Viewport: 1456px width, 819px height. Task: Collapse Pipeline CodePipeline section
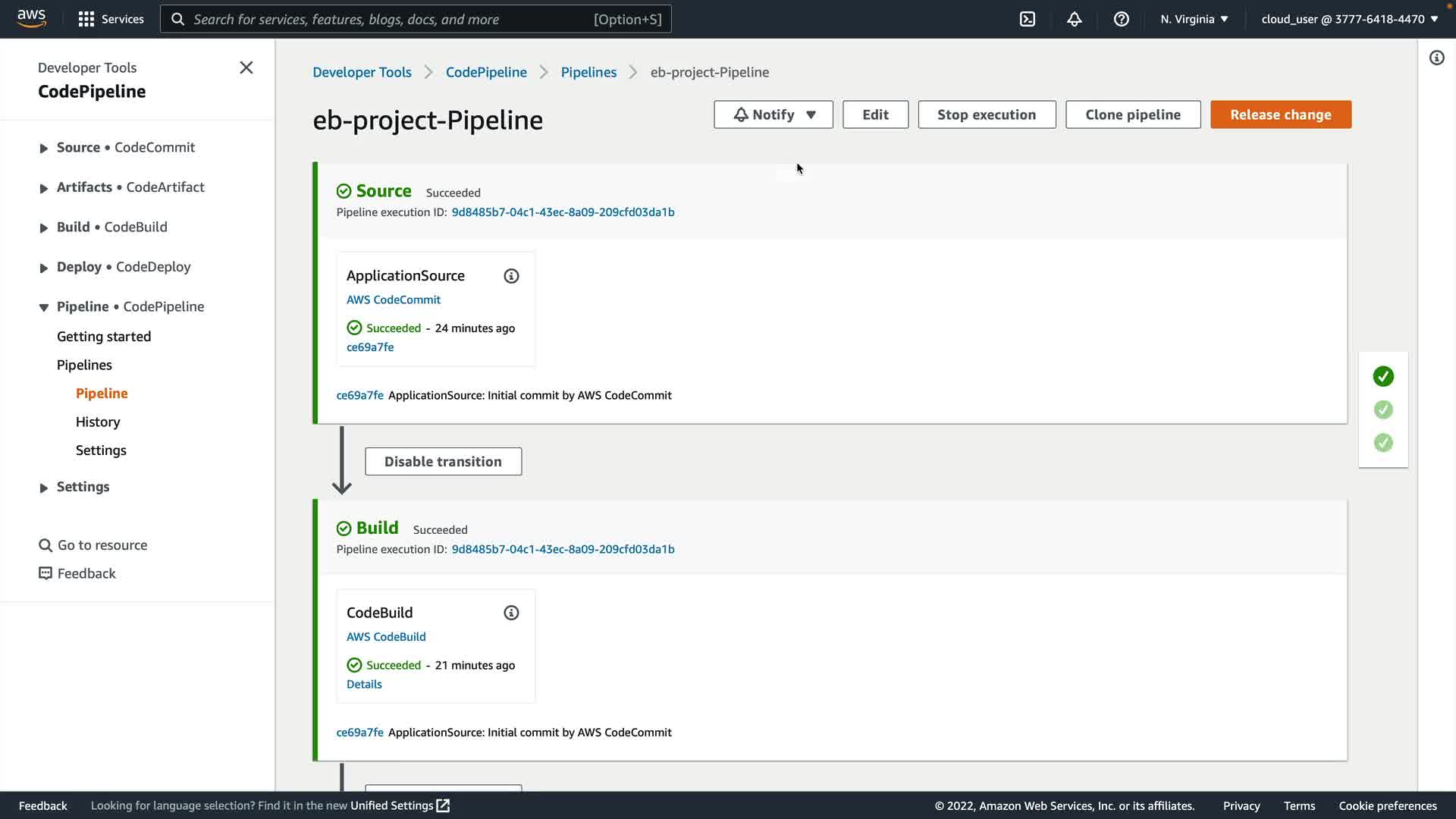(44, 307)
